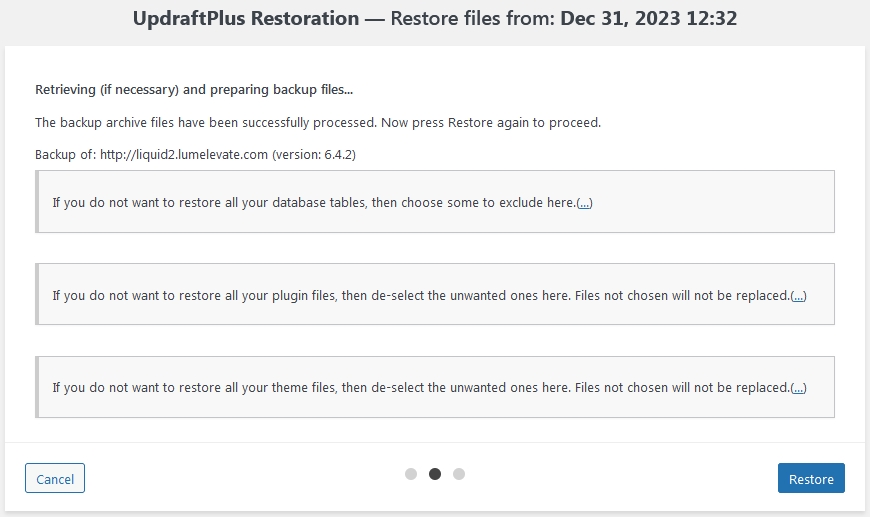This screenshot has width=870, height=517.
Task: Expand the database tables exclusion options
Action: (x=585, y=203)
